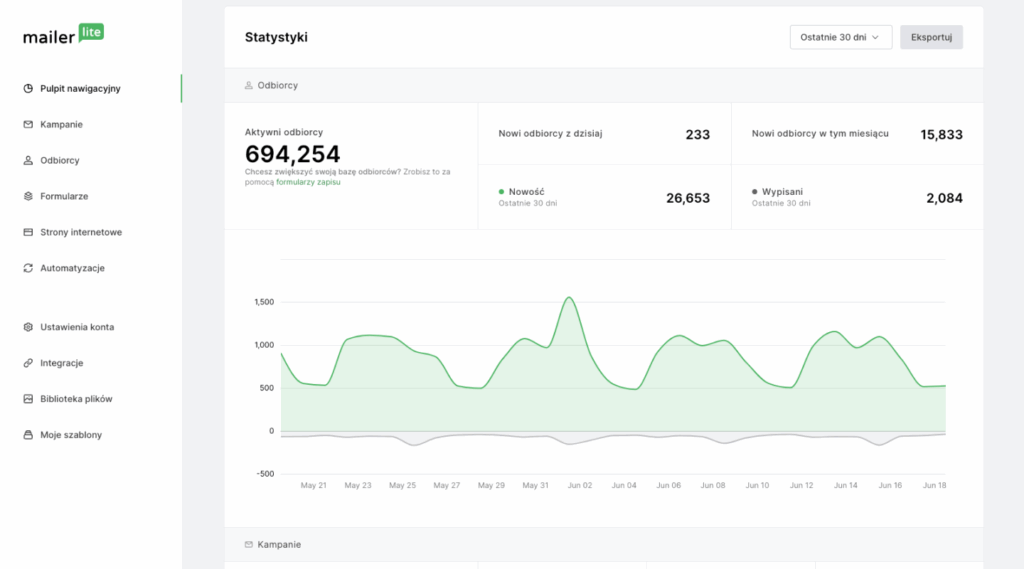Toggle the gray Wypisani series indicator
1024x569 pixels.
(x=754, y=191)
